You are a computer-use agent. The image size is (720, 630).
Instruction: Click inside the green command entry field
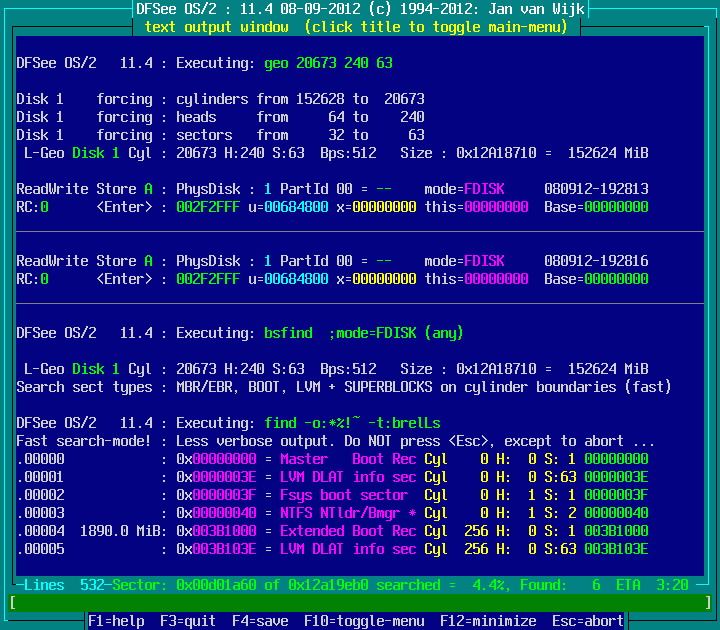coord(360,602)
